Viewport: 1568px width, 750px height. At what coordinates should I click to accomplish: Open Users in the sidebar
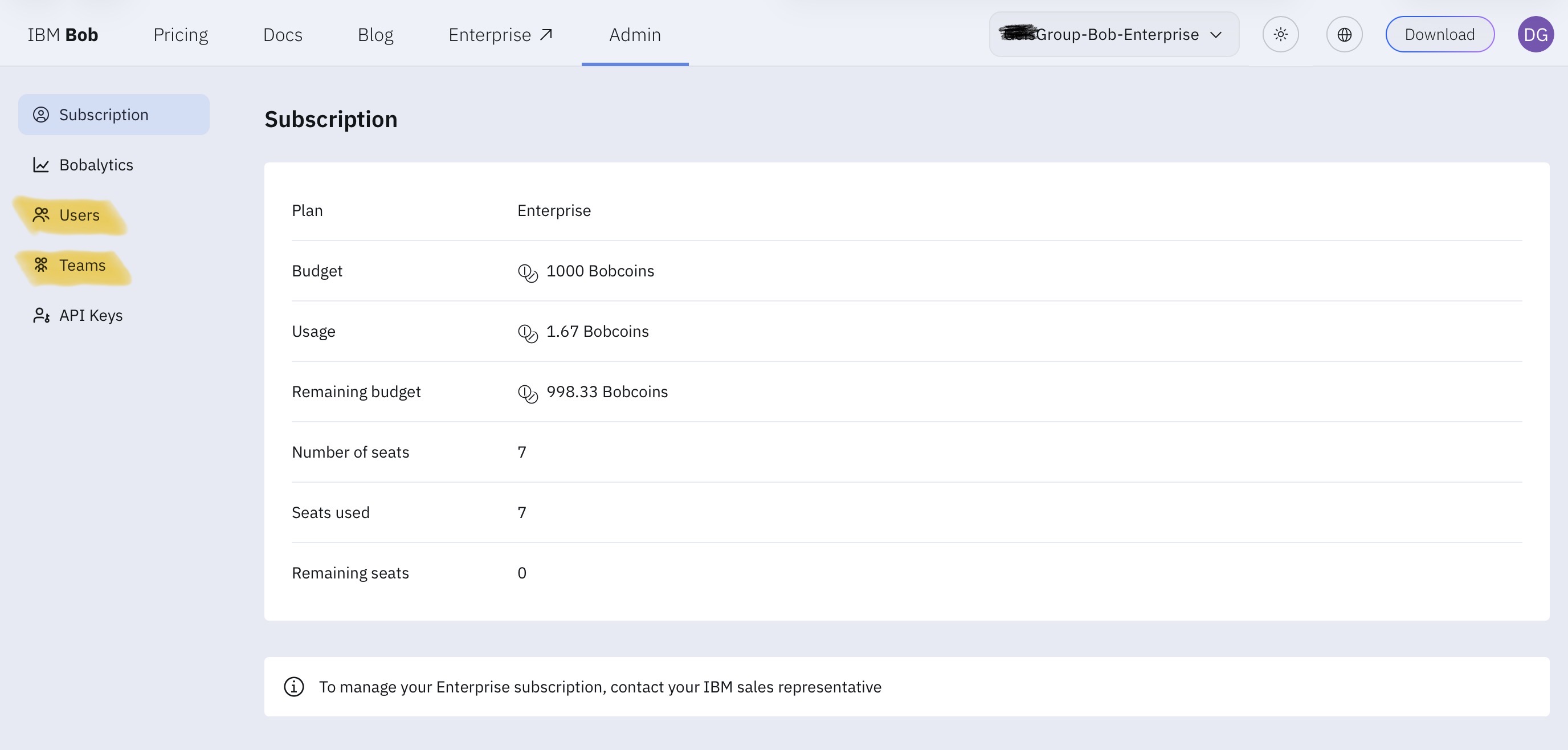[x=114, y=215]
